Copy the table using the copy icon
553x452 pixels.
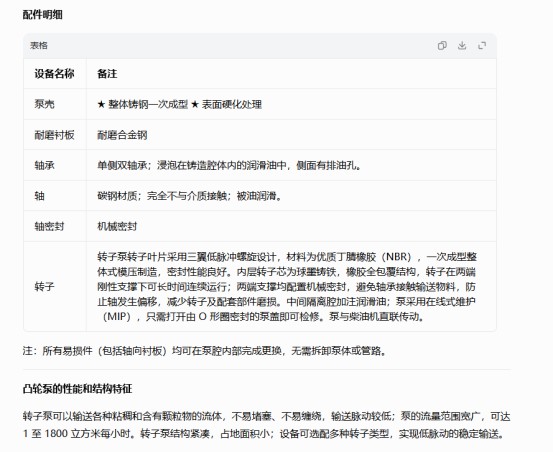[x=442, y=45]
